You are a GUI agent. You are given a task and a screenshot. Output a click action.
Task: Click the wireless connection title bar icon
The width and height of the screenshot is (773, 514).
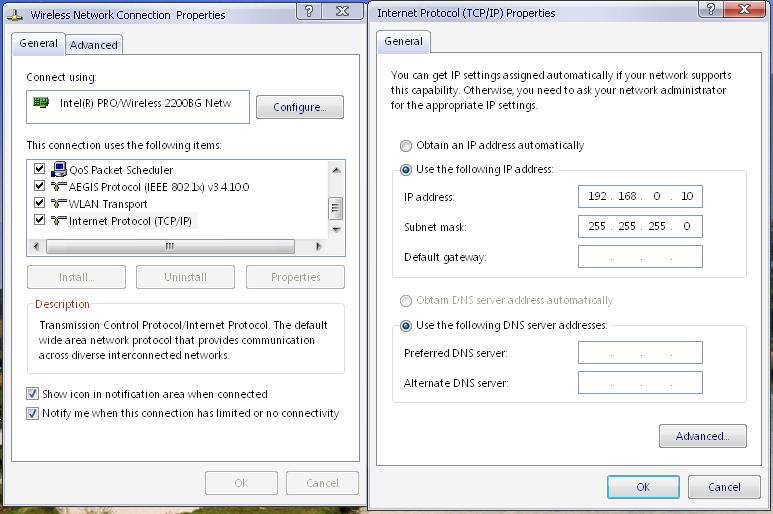15,15
